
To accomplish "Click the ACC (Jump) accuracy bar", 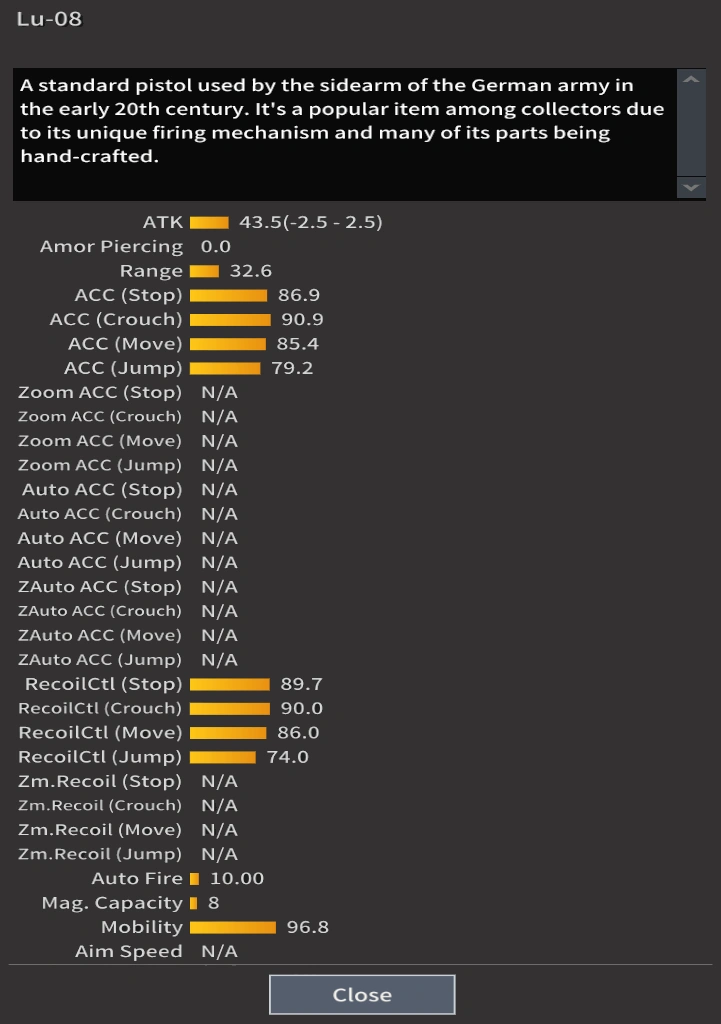I will point(225,368).
